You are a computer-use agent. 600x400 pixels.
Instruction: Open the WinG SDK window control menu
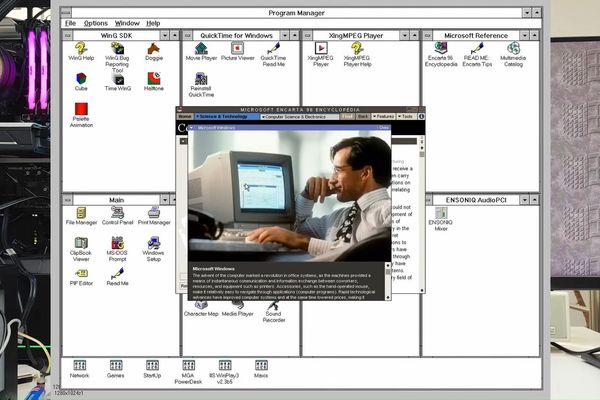(67, 36)
